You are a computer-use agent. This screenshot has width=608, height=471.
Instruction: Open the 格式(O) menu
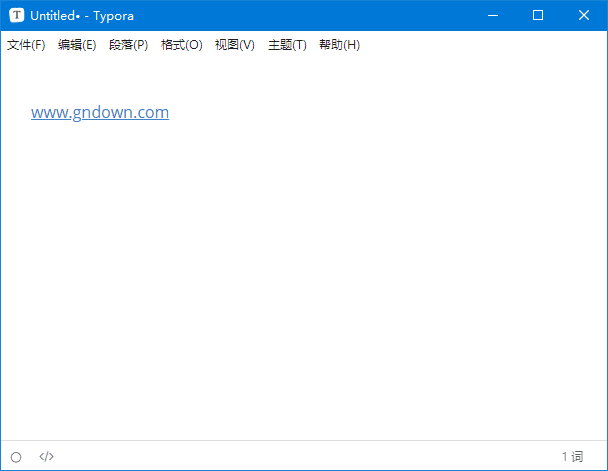[181, 45]
